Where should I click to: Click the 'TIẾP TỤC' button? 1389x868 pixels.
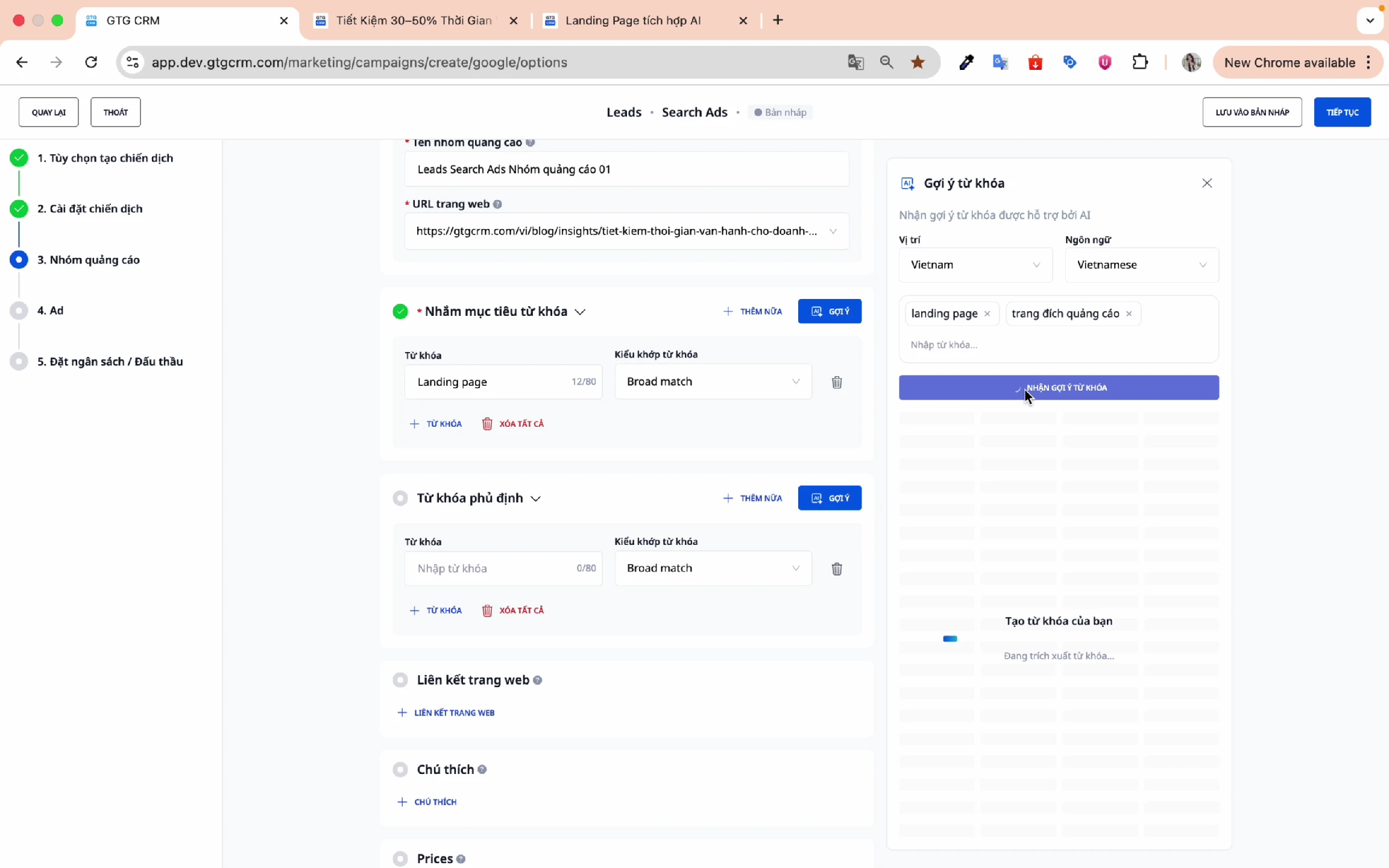click(1343, 112)
